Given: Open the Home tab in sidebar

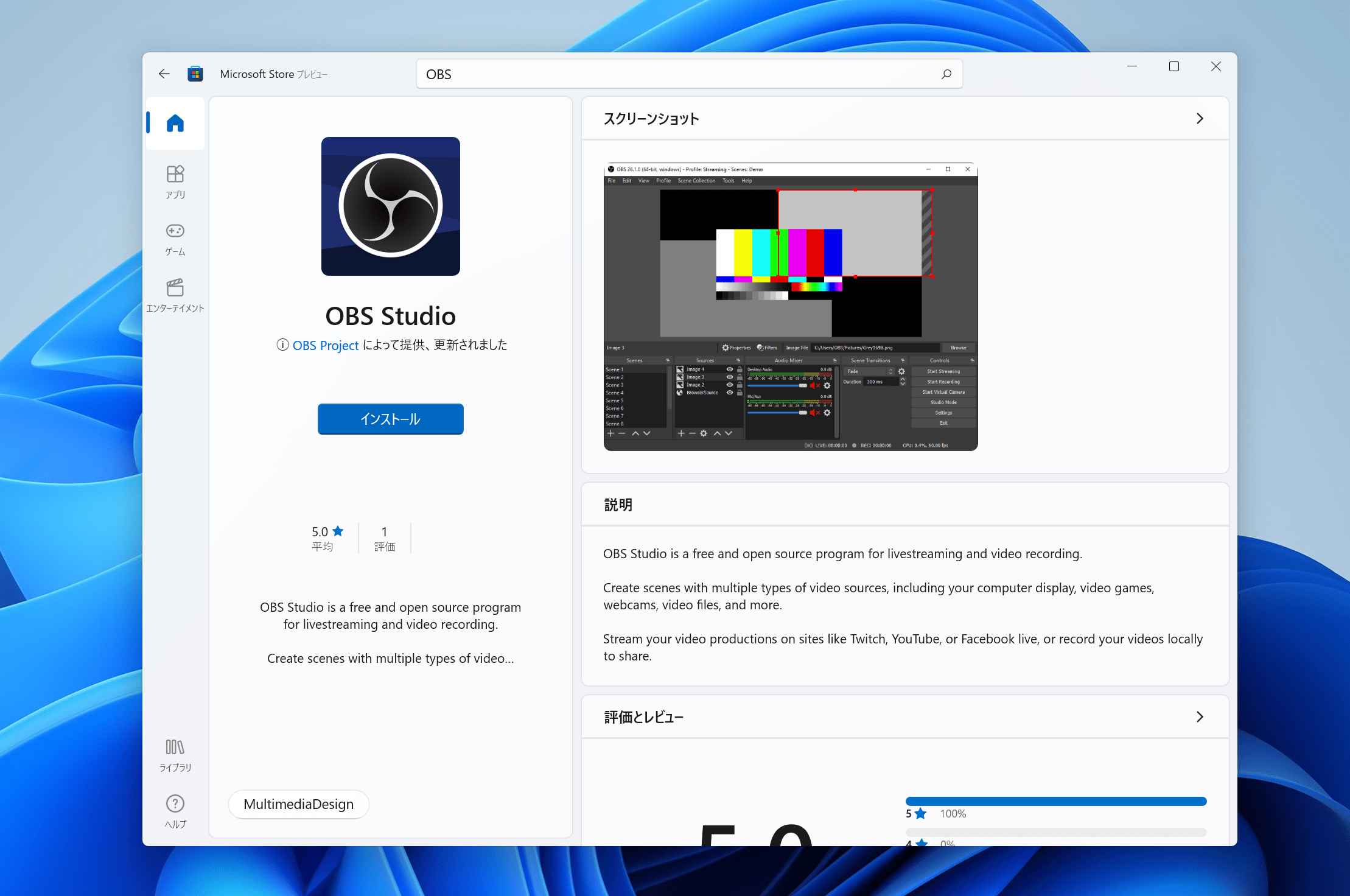Looking at the screenshot, I should coord(175,123).
